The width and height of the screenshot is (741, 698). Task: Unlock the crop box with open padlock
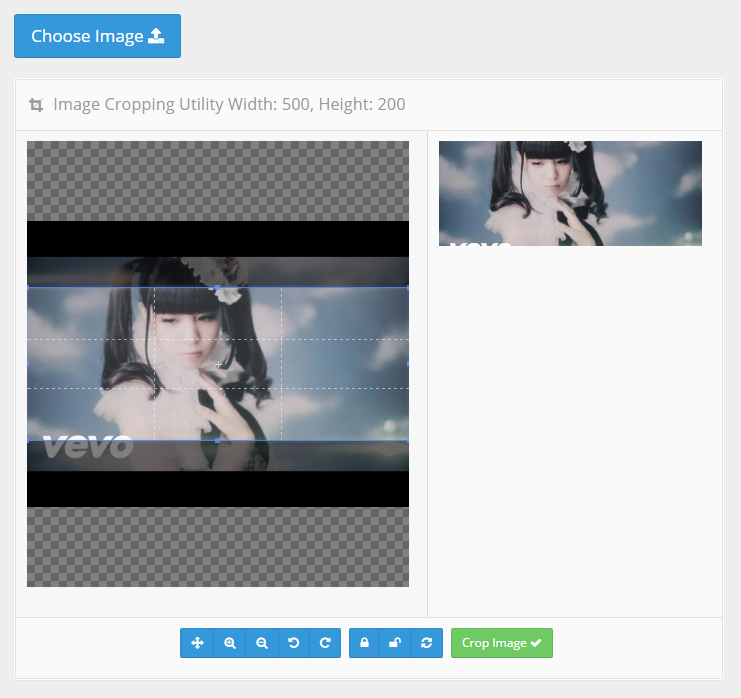(x=395, y=643)
